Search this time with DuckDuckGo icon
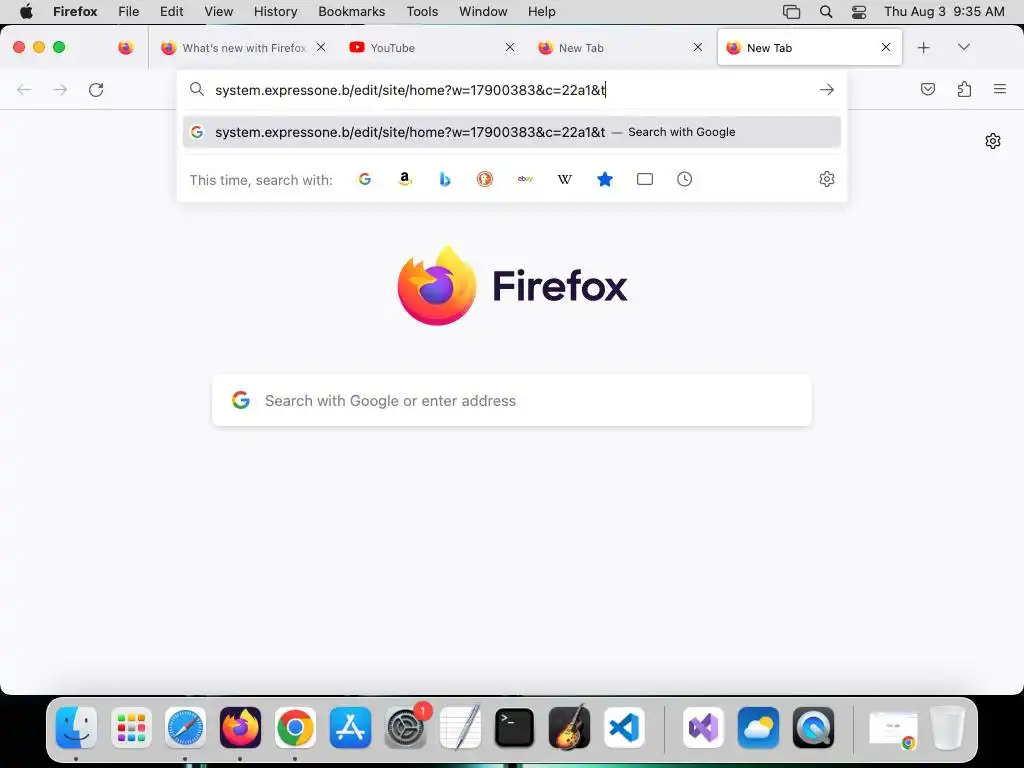Viewport: 1024px width, 768px height. click(x=485, y=179)
